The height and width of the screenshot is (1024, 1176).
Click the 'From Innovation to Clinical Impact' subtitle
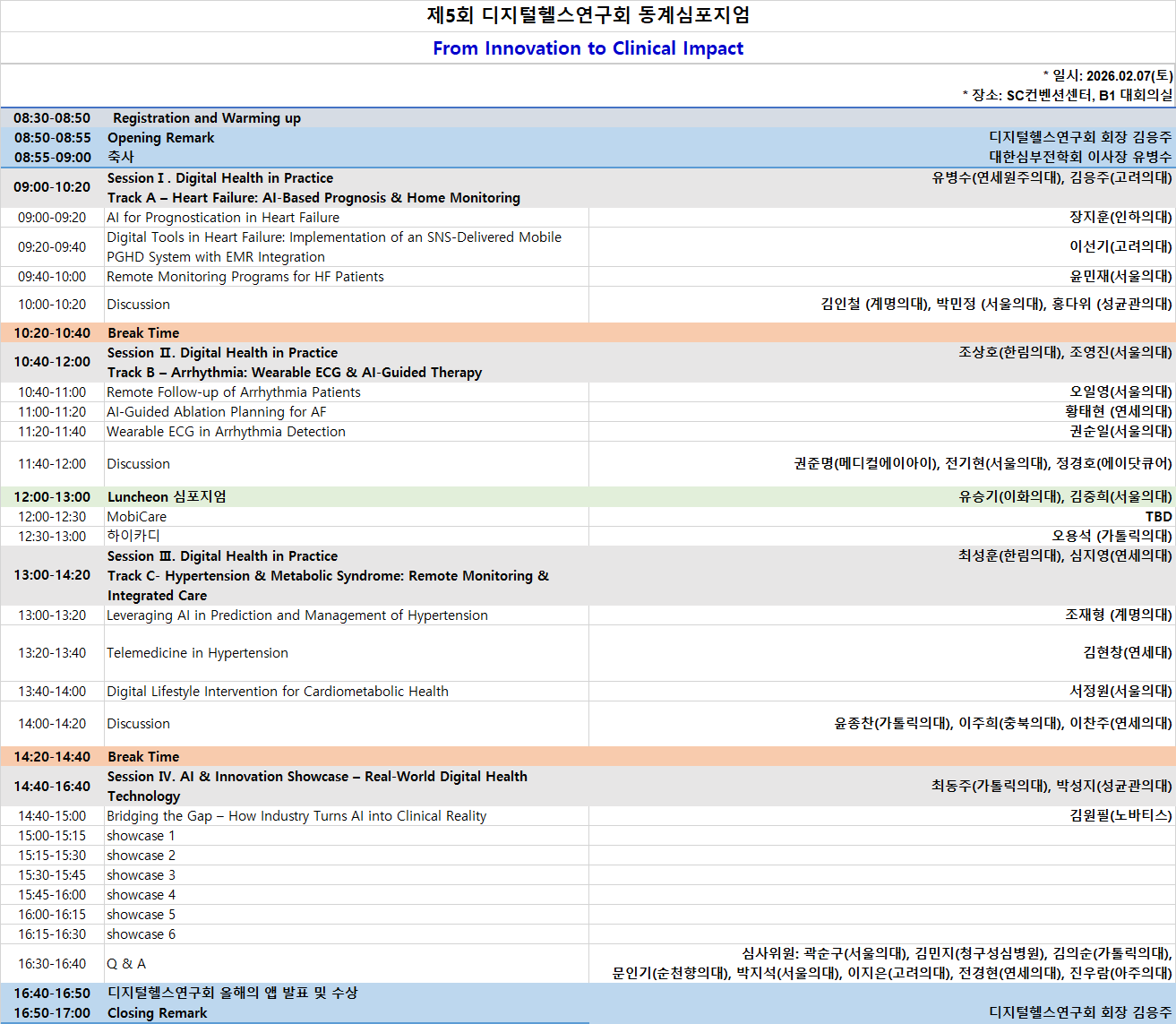coord(588,48)
